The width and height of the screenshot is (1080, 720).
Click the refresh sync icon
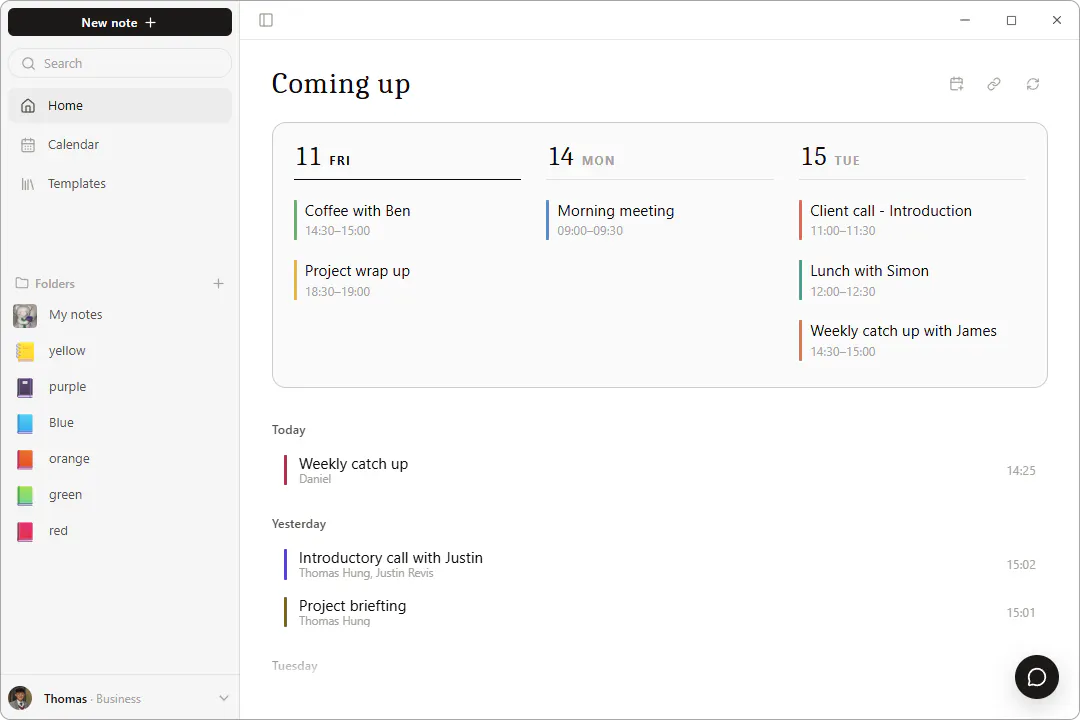(x=1032, y=84)
